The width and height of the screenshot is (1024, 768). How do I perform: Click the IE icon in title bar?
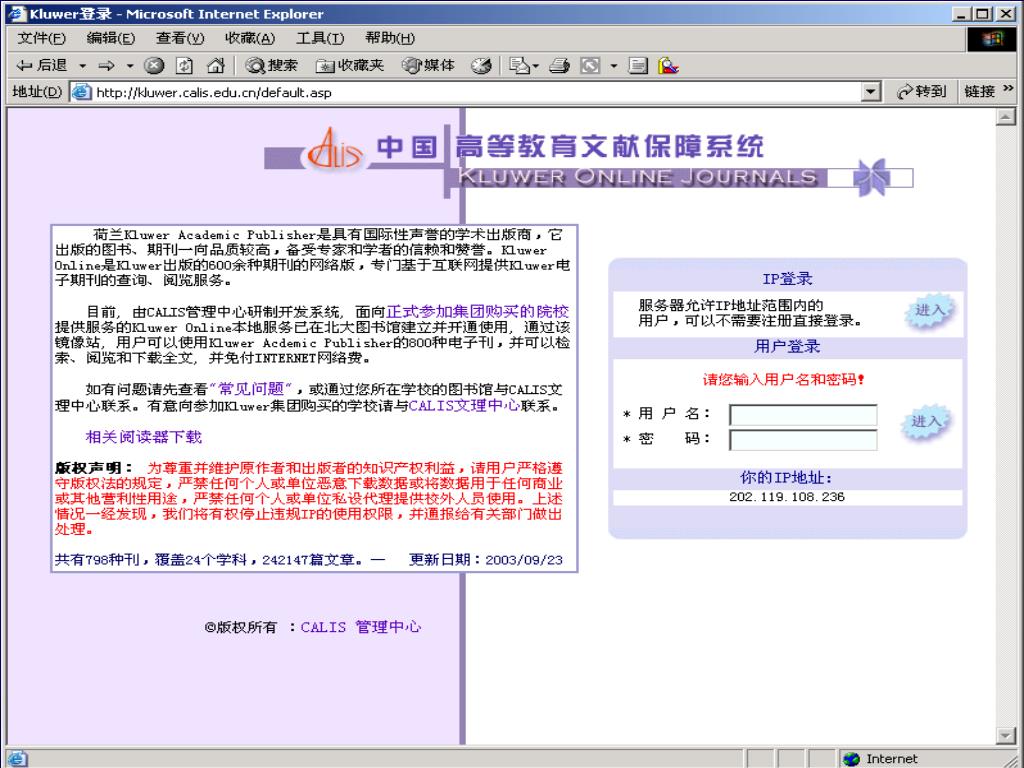pos(16,14)
